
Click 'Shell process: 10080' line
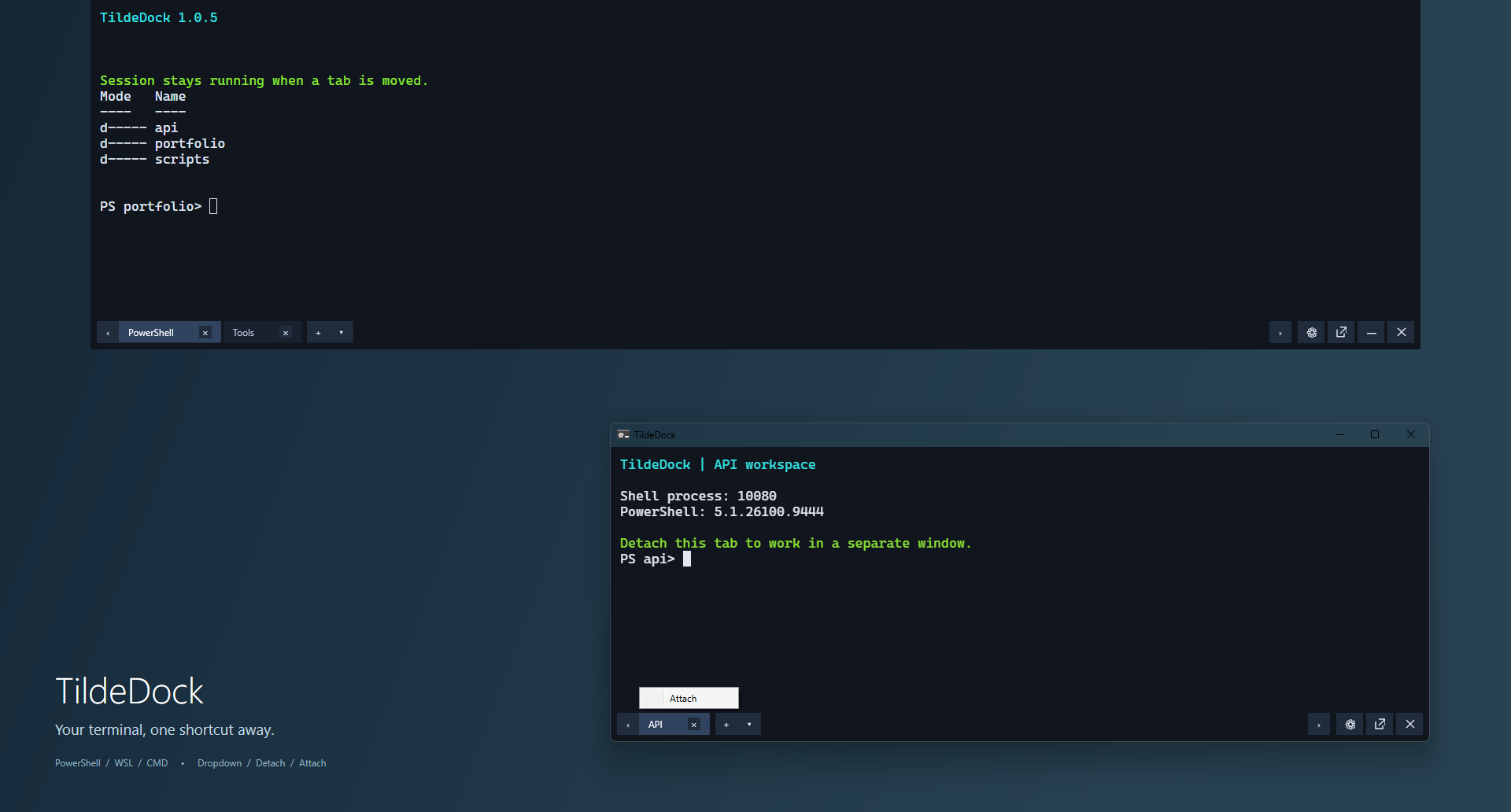698,496
